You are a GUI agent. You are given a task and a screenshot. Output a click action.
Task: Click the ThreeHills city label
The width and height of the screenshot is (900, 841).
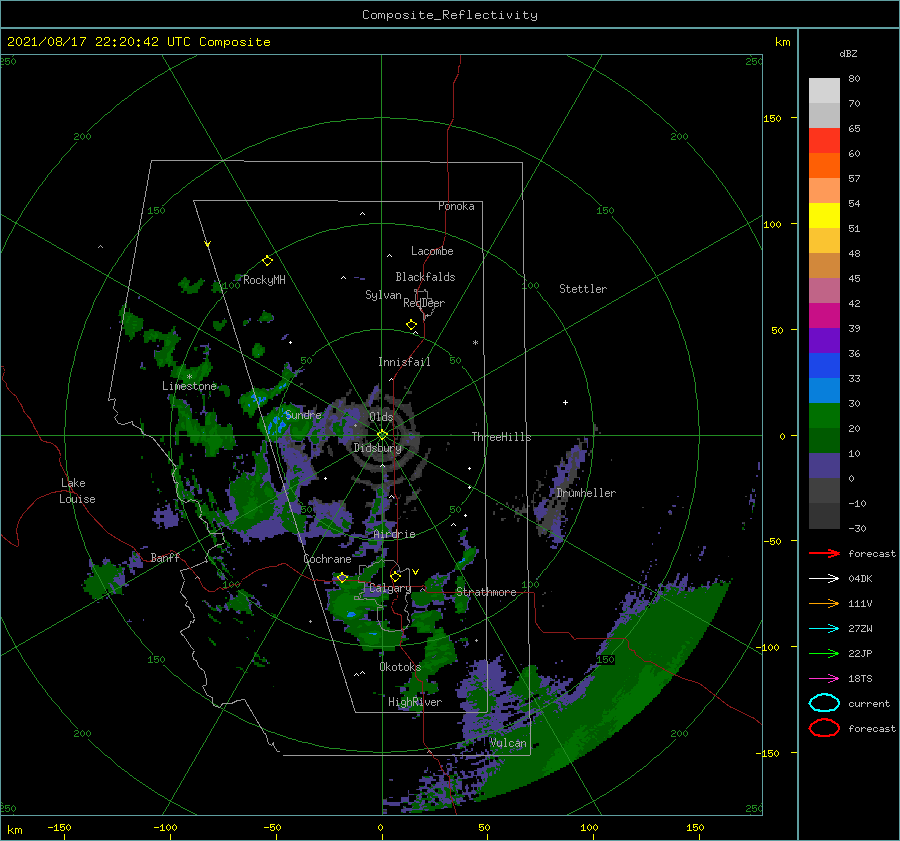tap(501, 437)
